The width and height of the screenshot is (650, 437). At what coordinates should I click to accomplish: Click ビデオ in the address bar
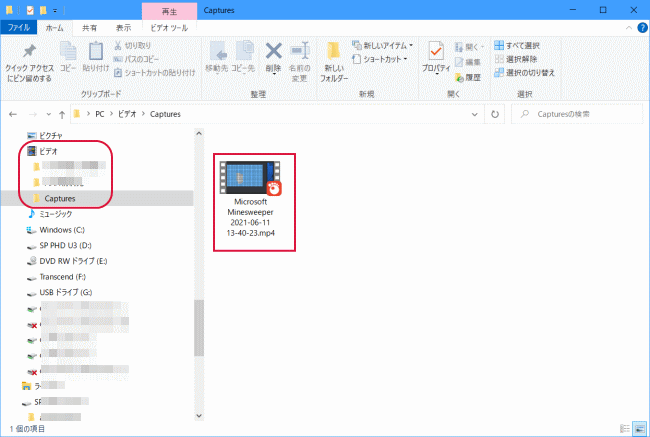click(x=127, y=114)
